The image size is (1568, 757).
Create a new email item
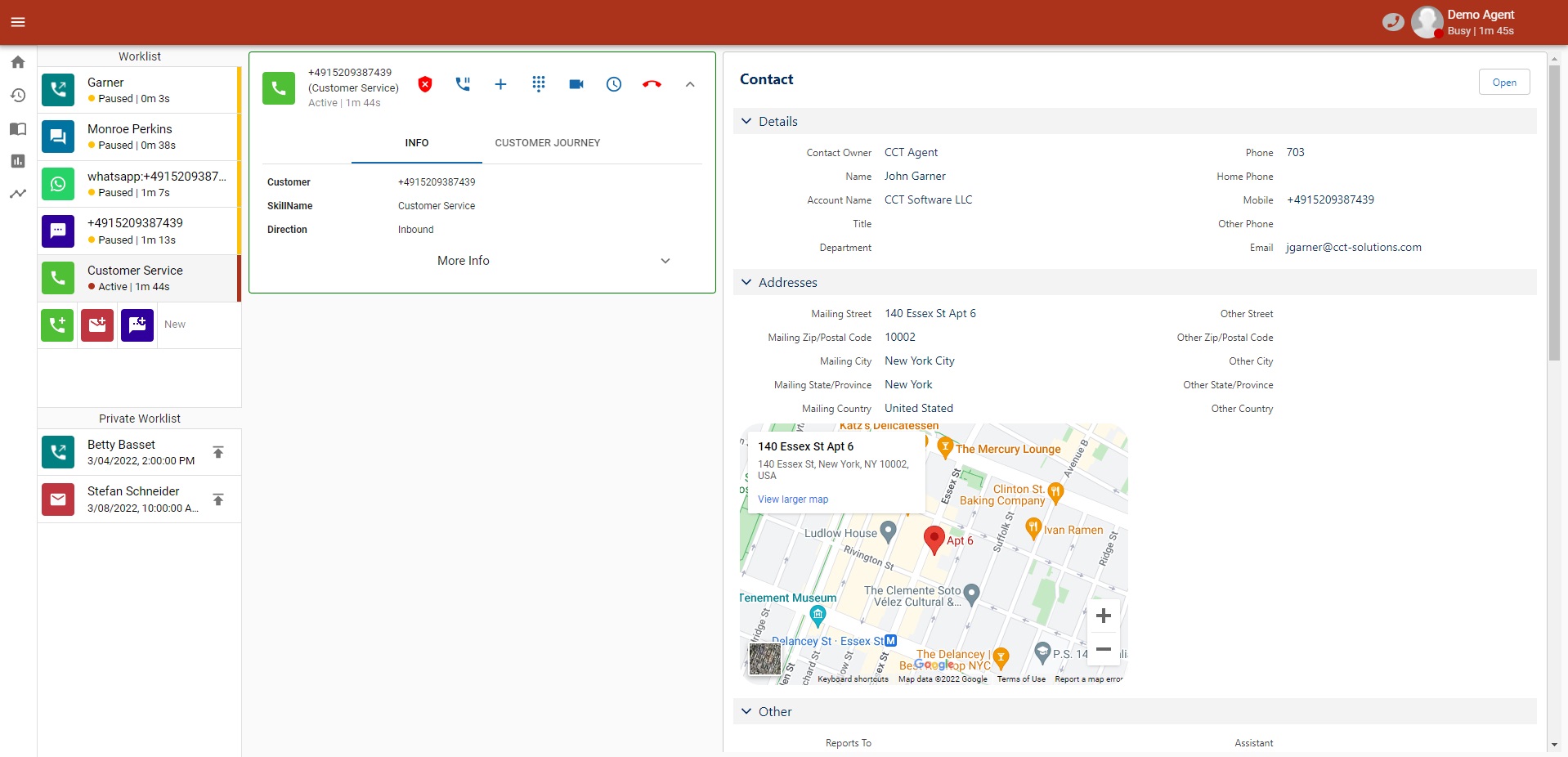click(97, 325)
